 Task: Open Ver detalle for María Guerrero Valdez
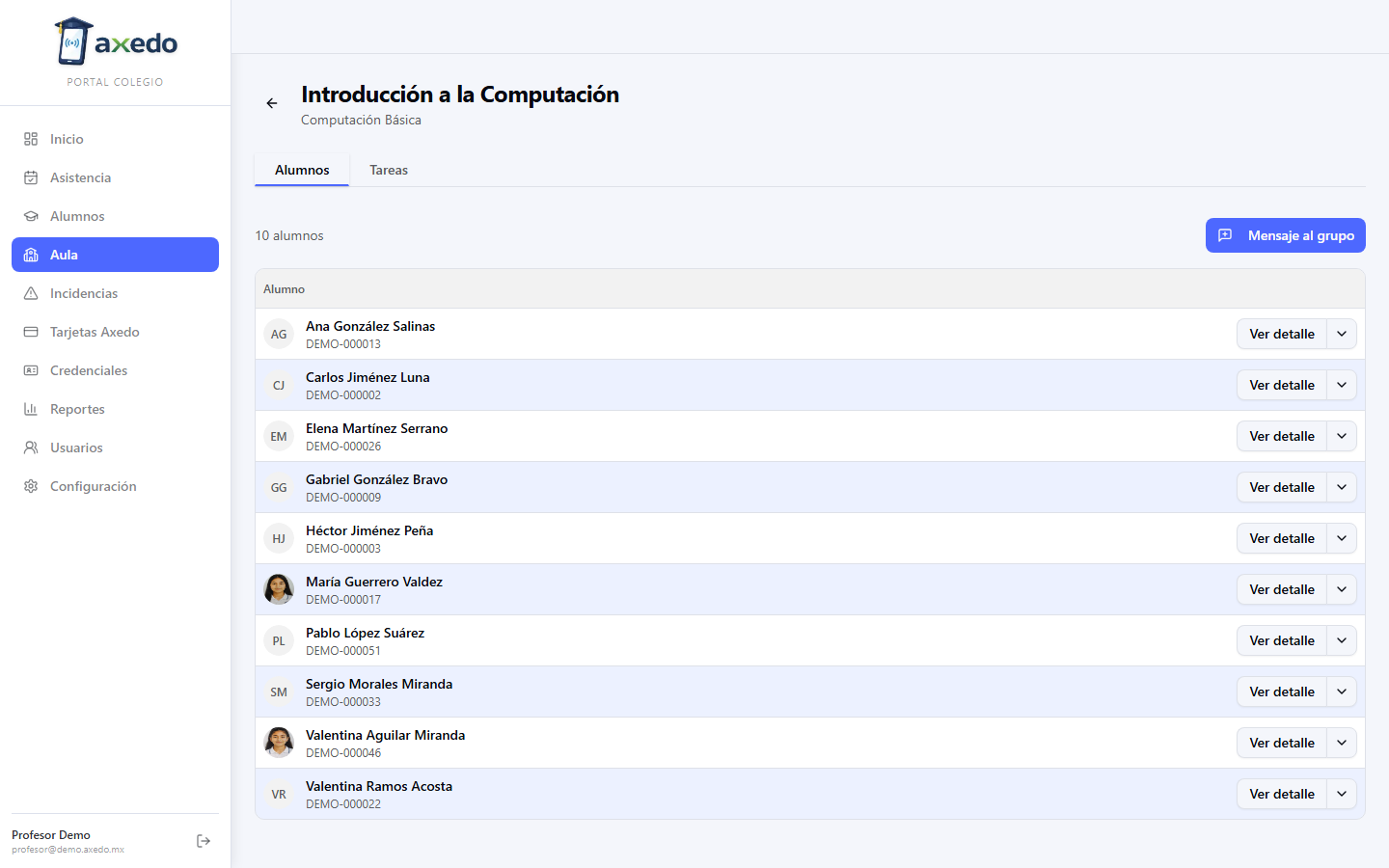click(1282, 589)
